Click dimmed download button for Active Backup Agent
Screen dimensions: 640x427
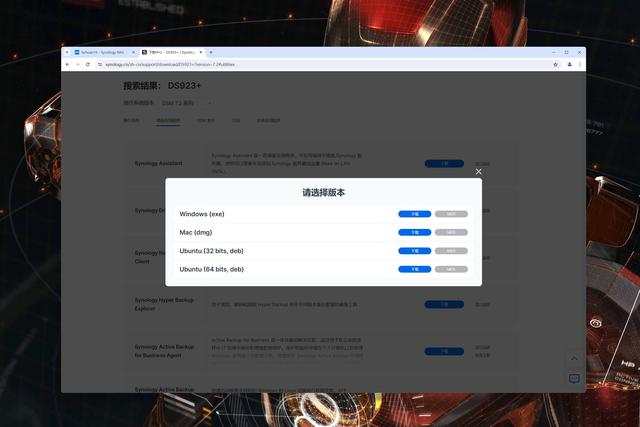pyautogui.click(x=444, y=351)
